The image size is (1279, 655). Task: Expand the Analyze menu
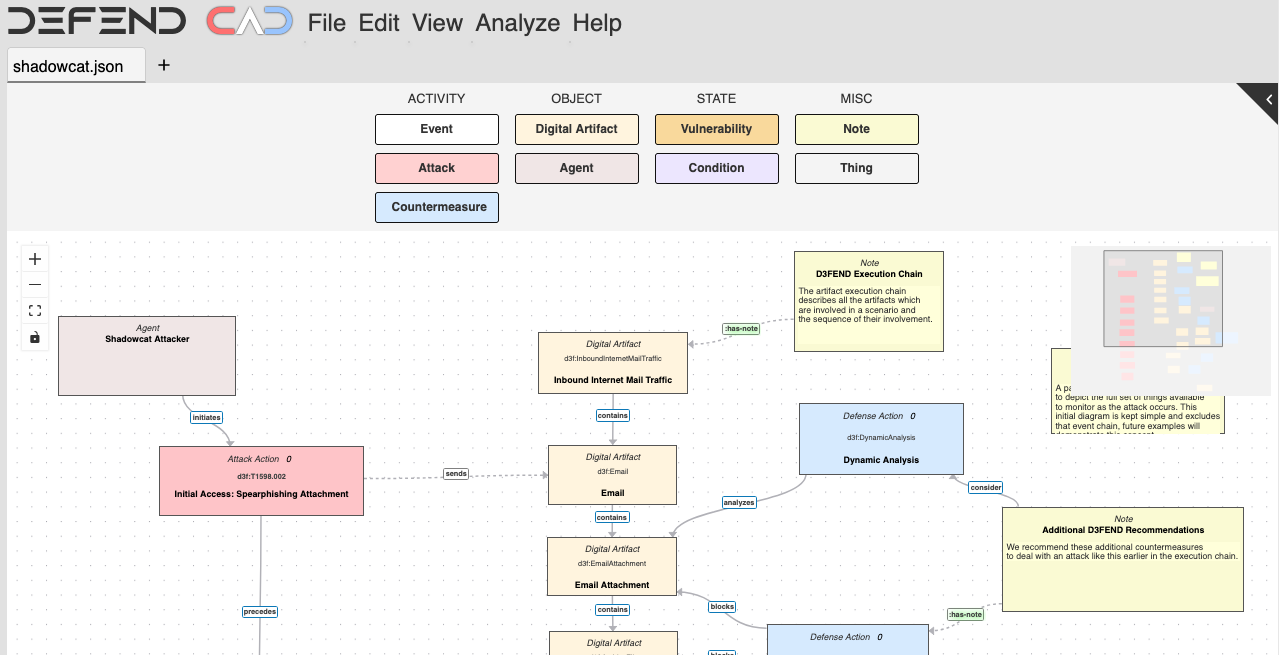click(x=518, y=23)
